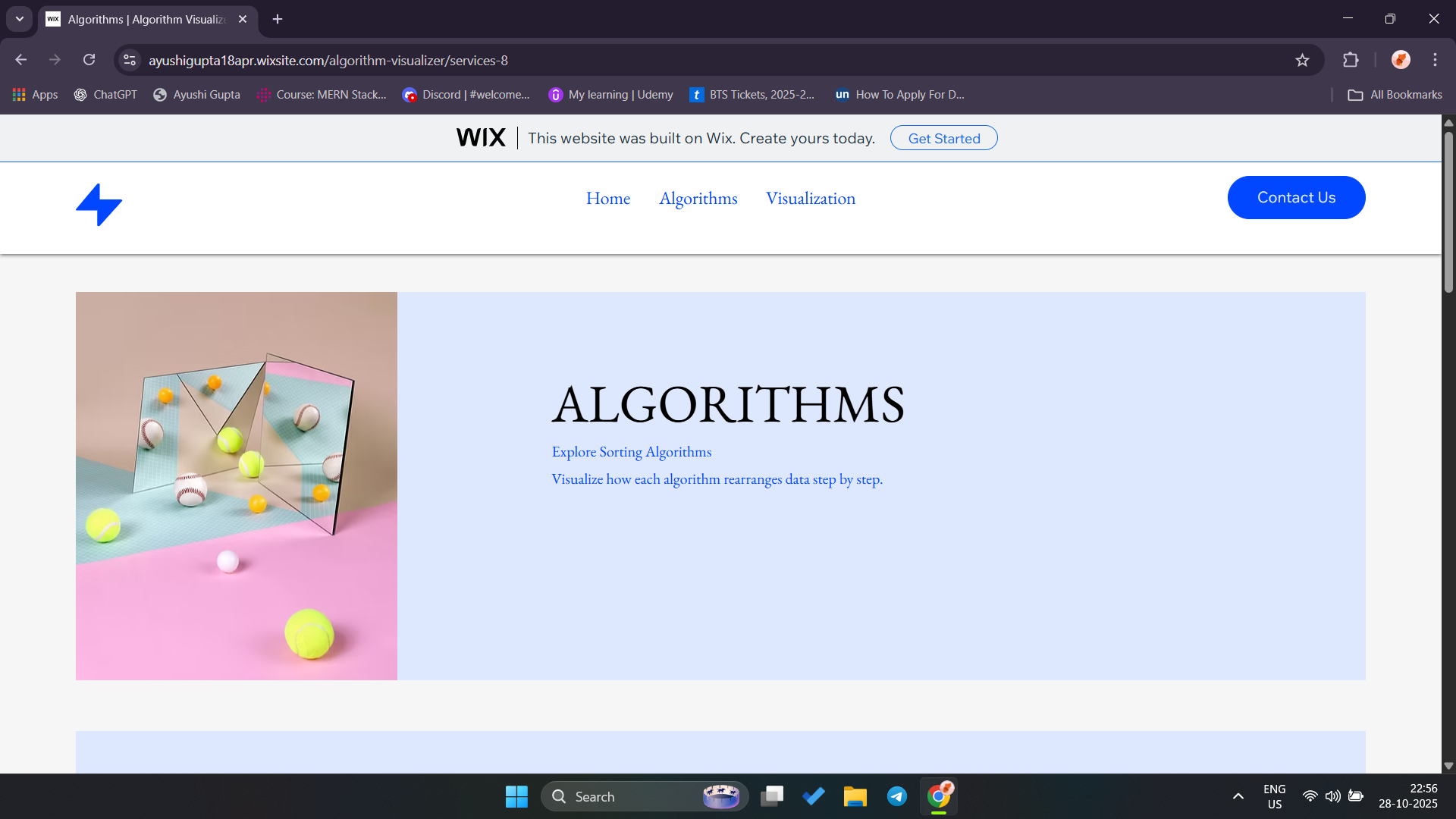The image size is (1456, 819).
Task: Open Chrome three-dot menu
Action: [x=1435, y=60]
